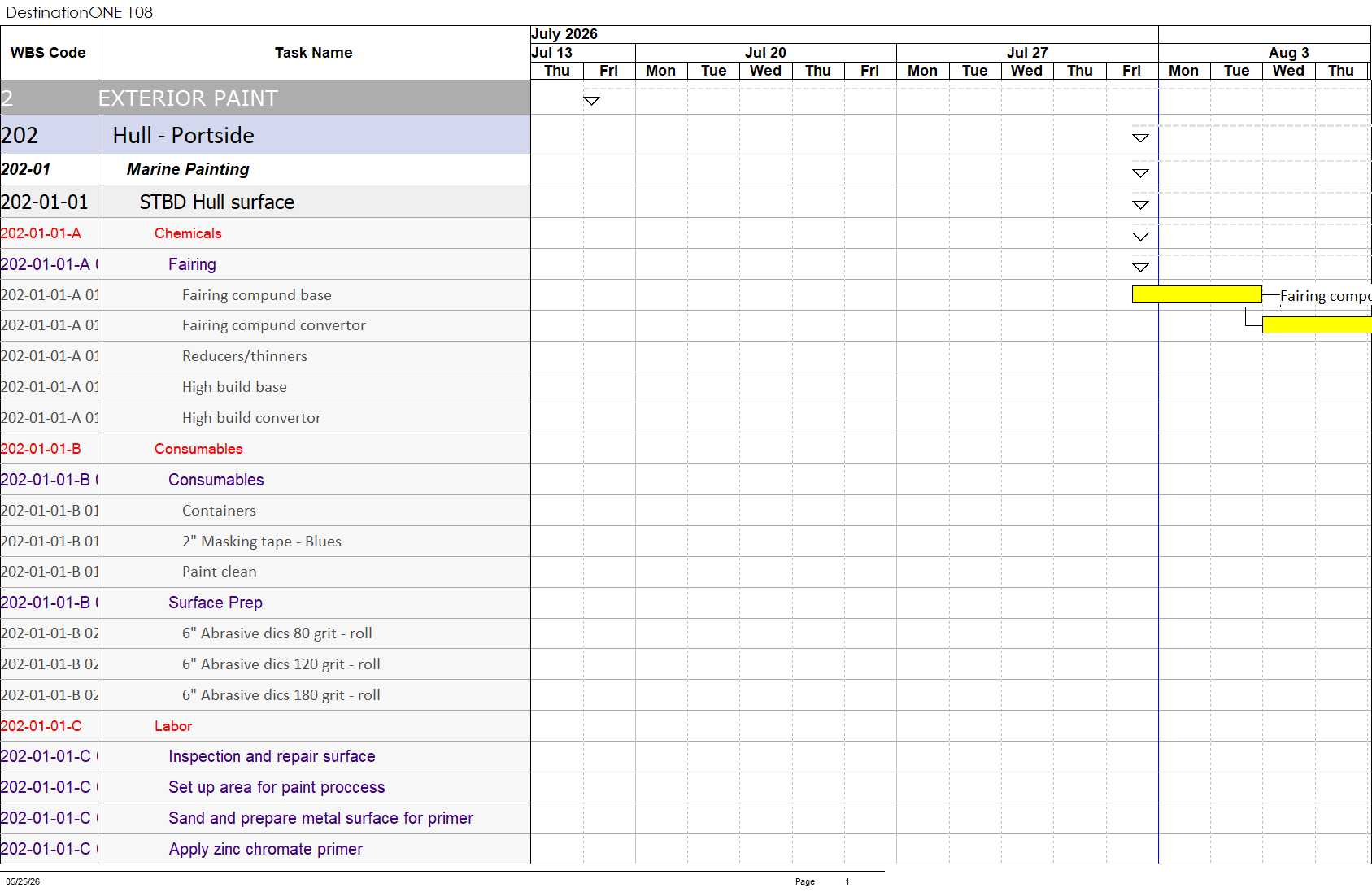Click the Fairing compund convertor task name
Screen dimensions: 1372x892
pos(274,325)
